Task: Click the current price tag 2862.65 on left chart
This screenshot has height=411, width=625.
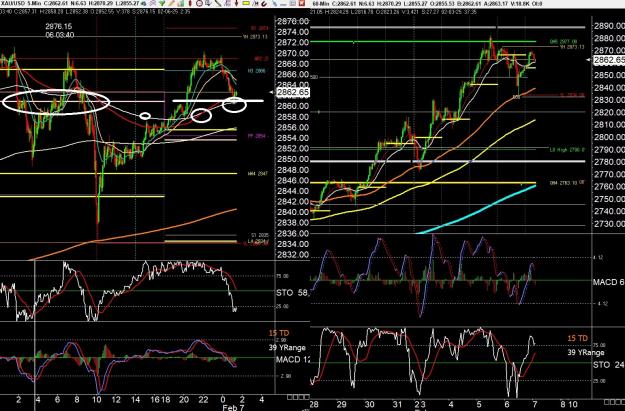Action: point(293,92)
